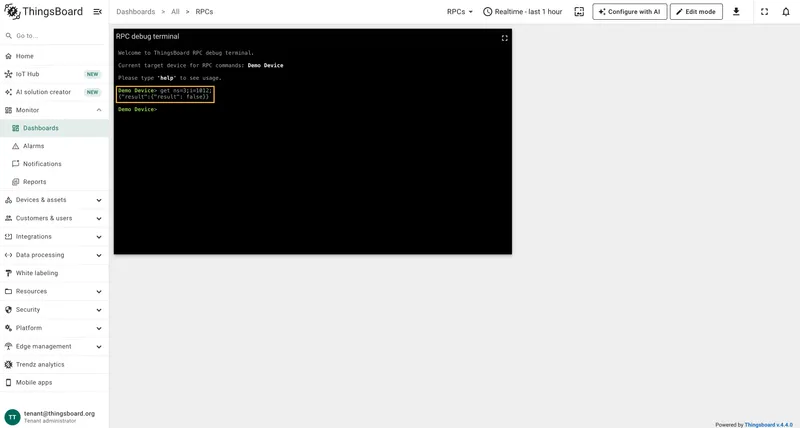Screen dimensions: 800x428
Task: Open the Realtime - last 1 hour time window
Action: [522, 11]
